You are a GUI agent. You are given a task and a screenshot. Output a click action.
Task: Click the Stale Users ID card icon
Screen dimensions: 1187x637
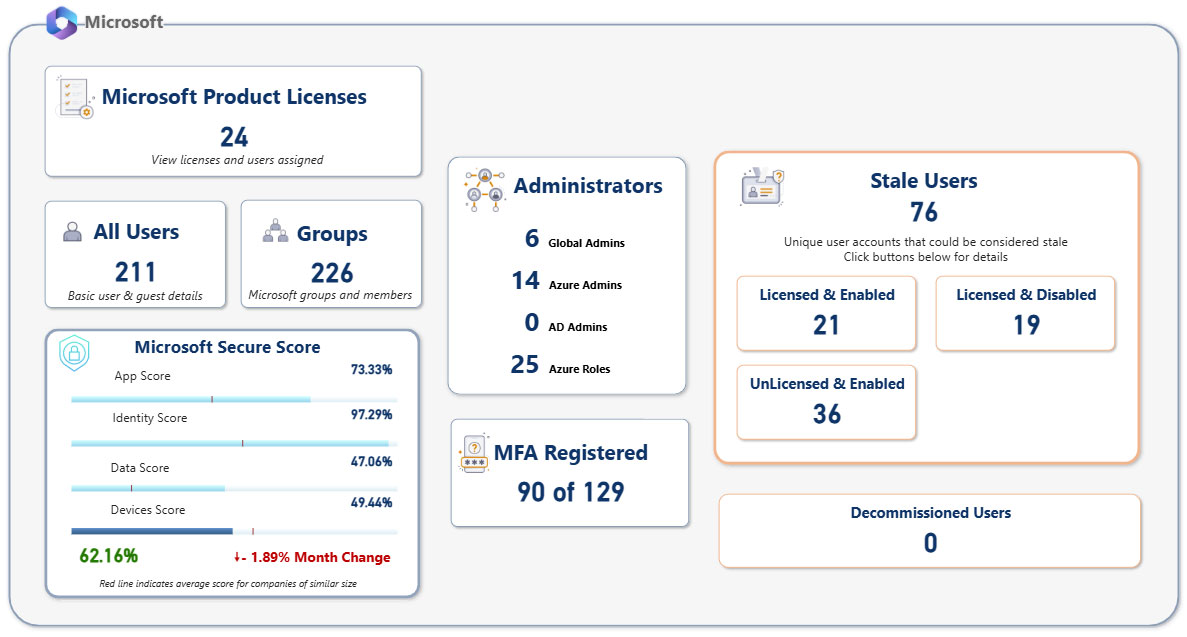pos(762,187)
